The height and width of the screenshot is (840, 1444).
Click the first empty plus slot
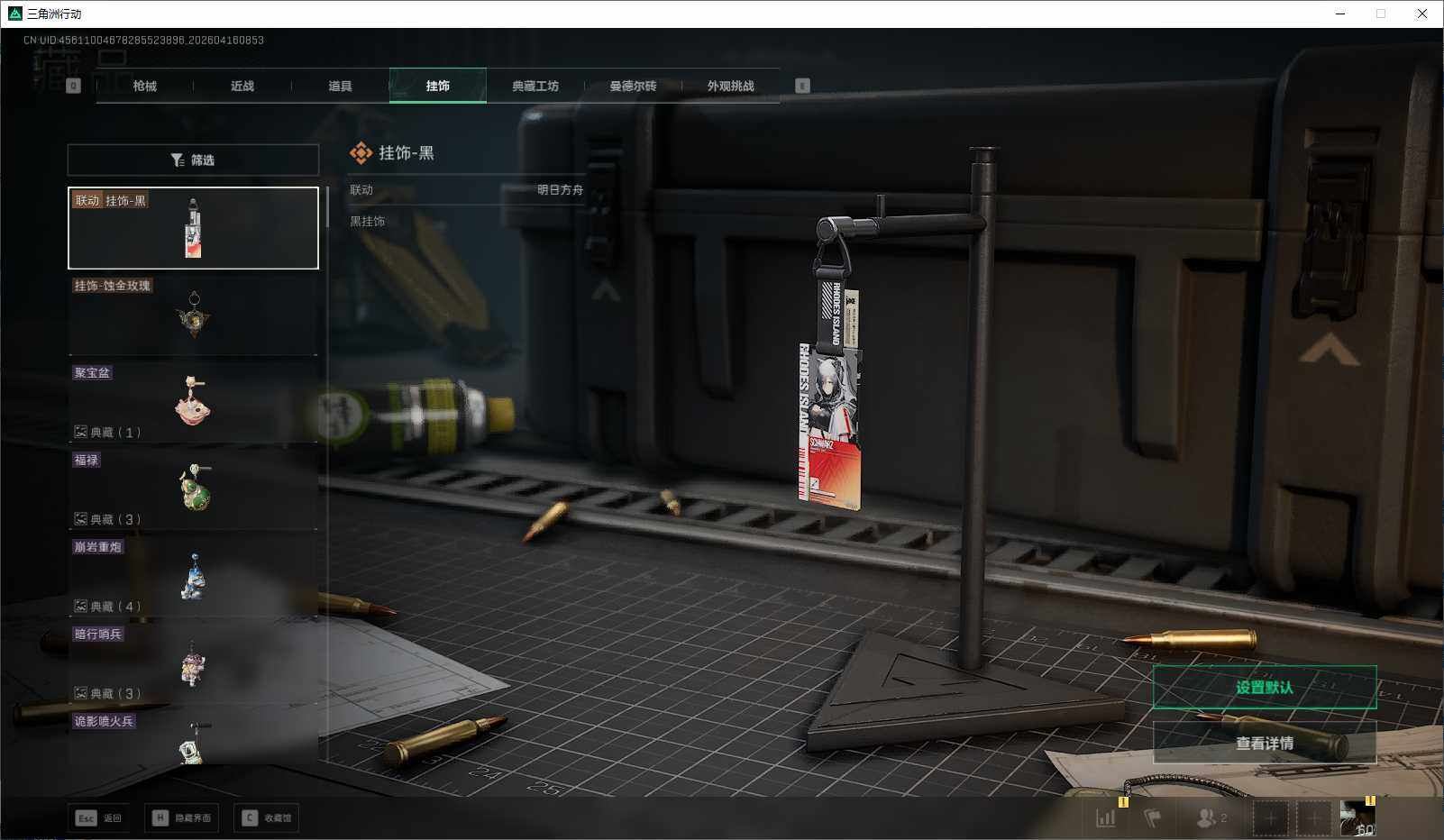click(x=1271, y=818)
